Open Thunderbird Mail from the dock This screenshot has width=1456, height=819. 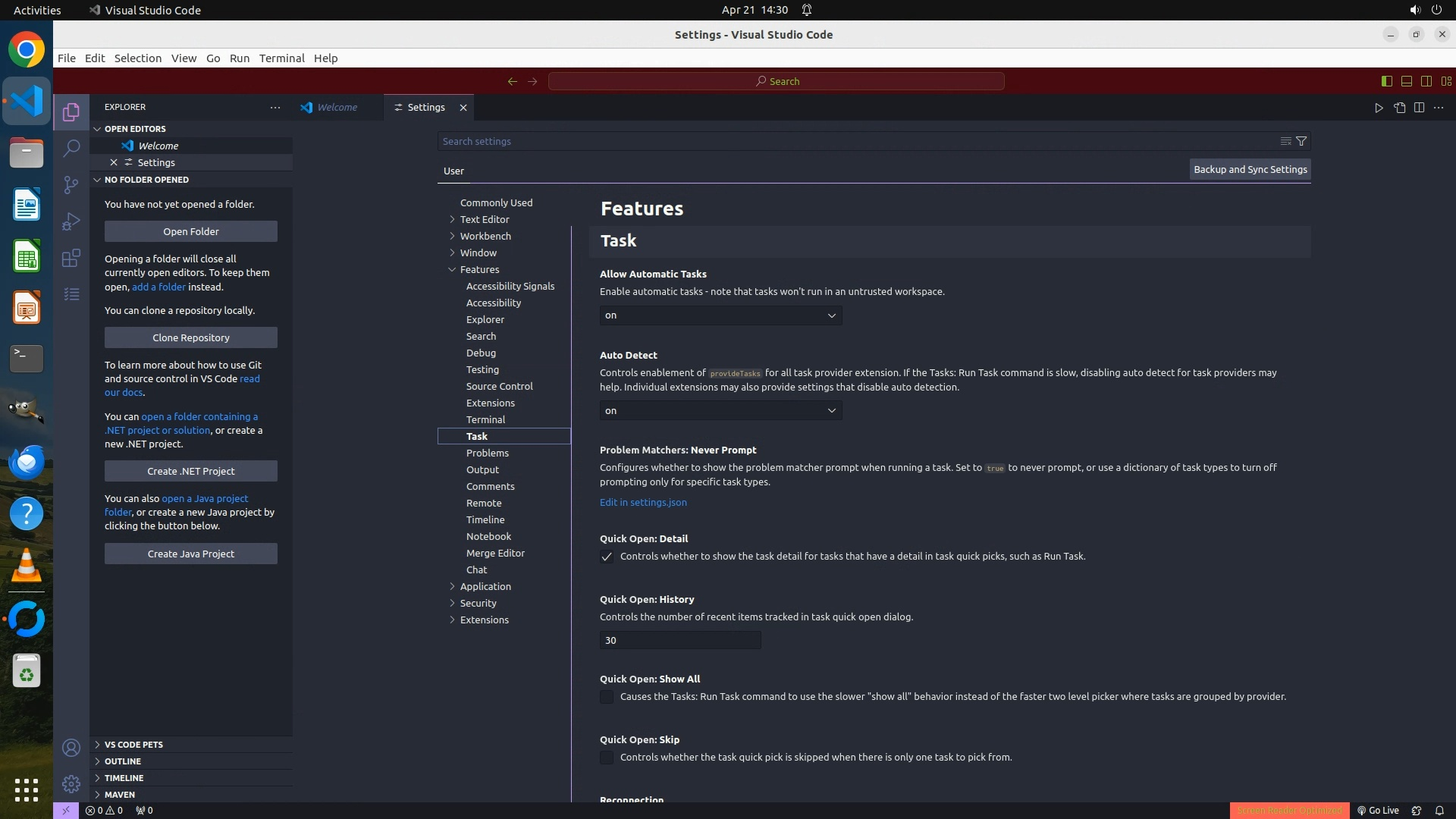click(27, 462)
